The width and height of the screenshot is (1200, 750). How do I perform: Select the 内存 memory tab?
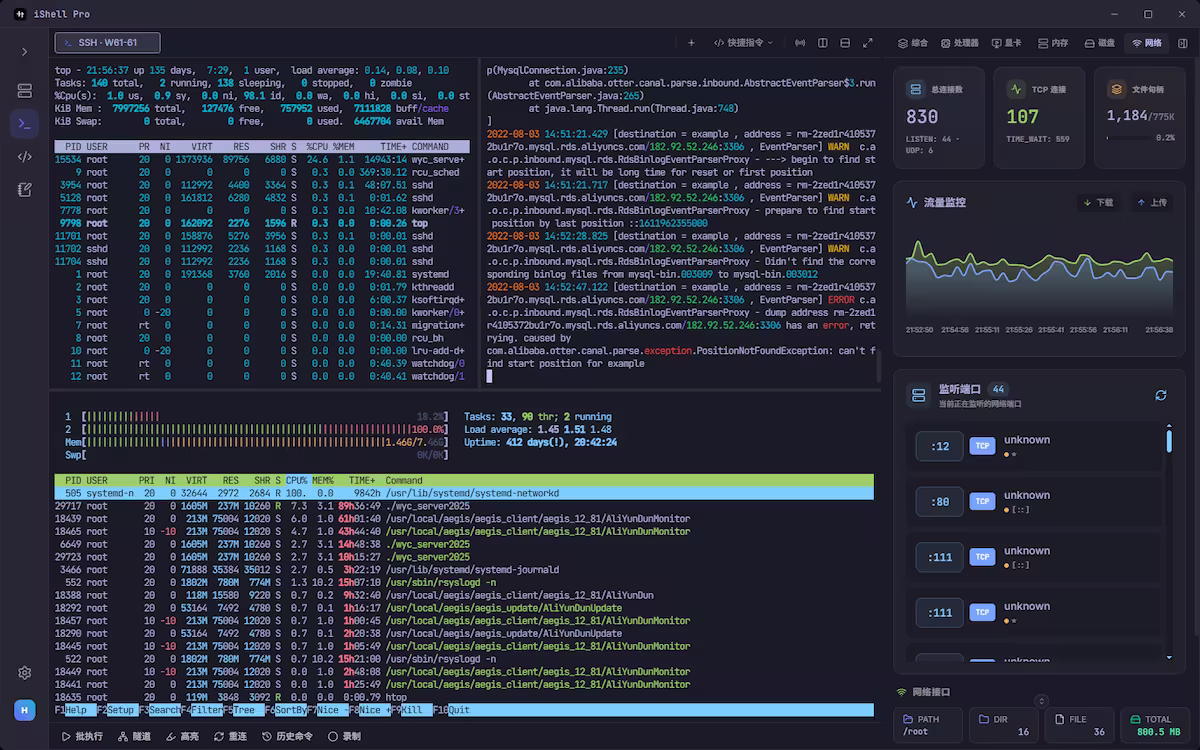point(1053,43)
